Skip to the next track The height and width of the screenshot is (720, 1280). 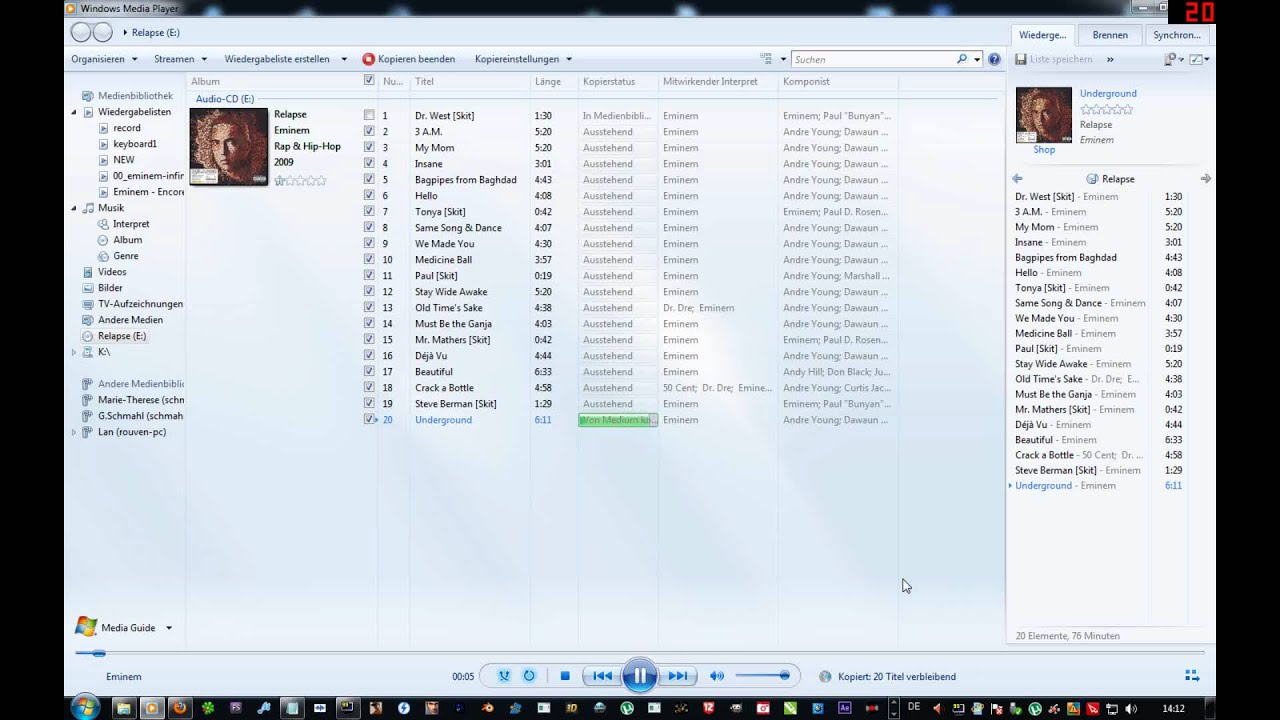click(x=677, y=676)
